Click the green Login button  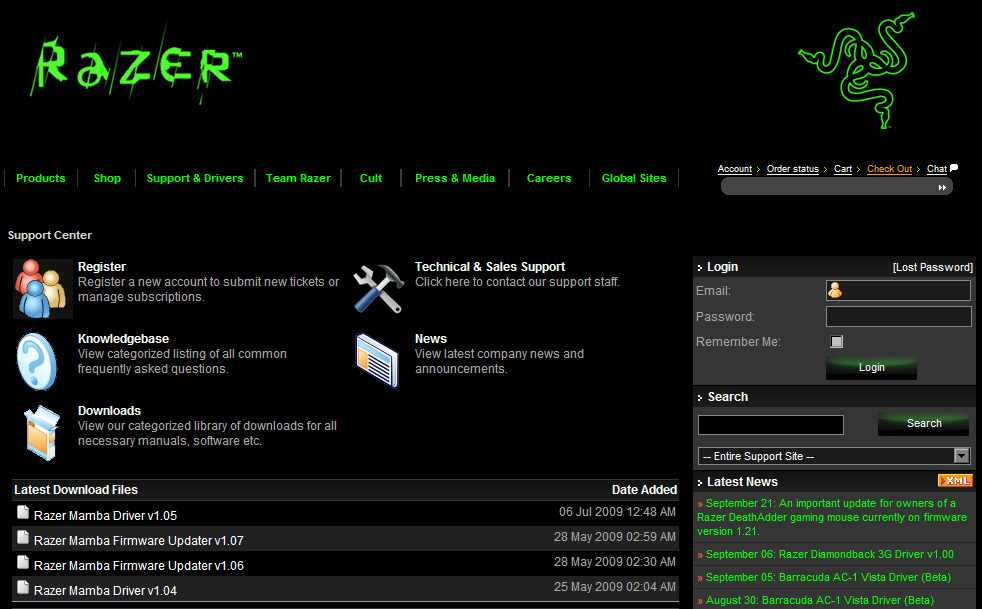coord(871,368)
